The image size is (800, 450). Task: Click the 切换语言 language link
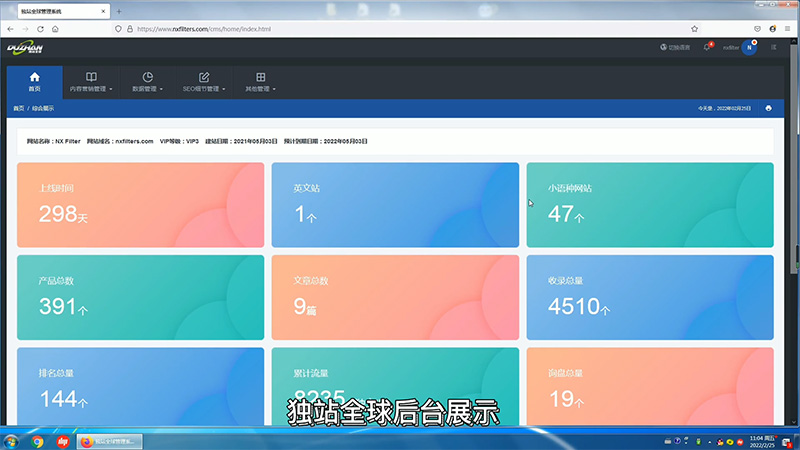coord(679,47)
